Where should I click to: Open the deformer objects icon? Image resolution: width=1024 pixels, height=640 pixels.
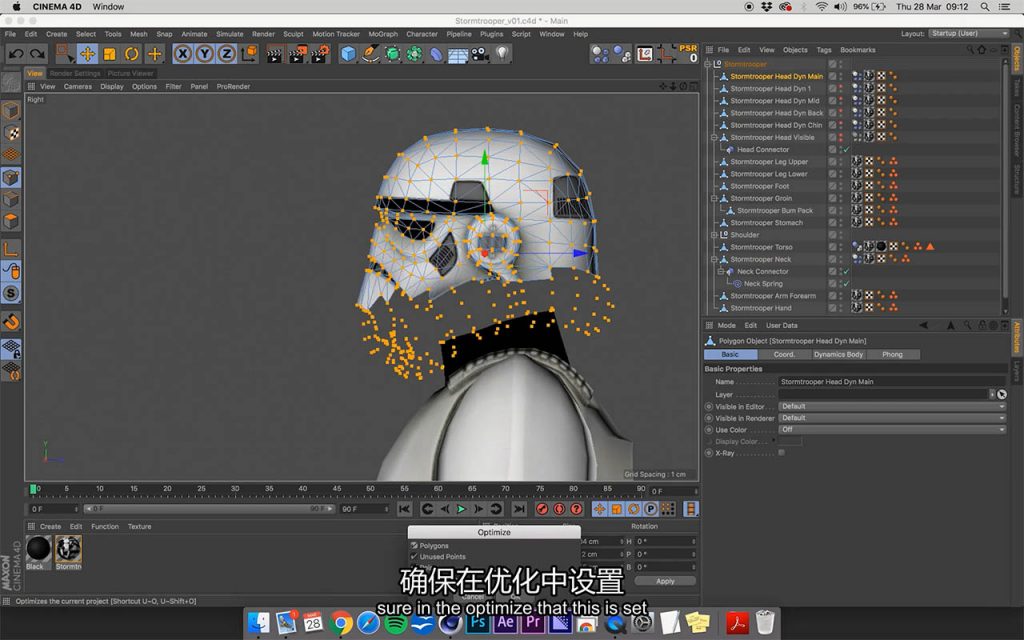(436, 54)
